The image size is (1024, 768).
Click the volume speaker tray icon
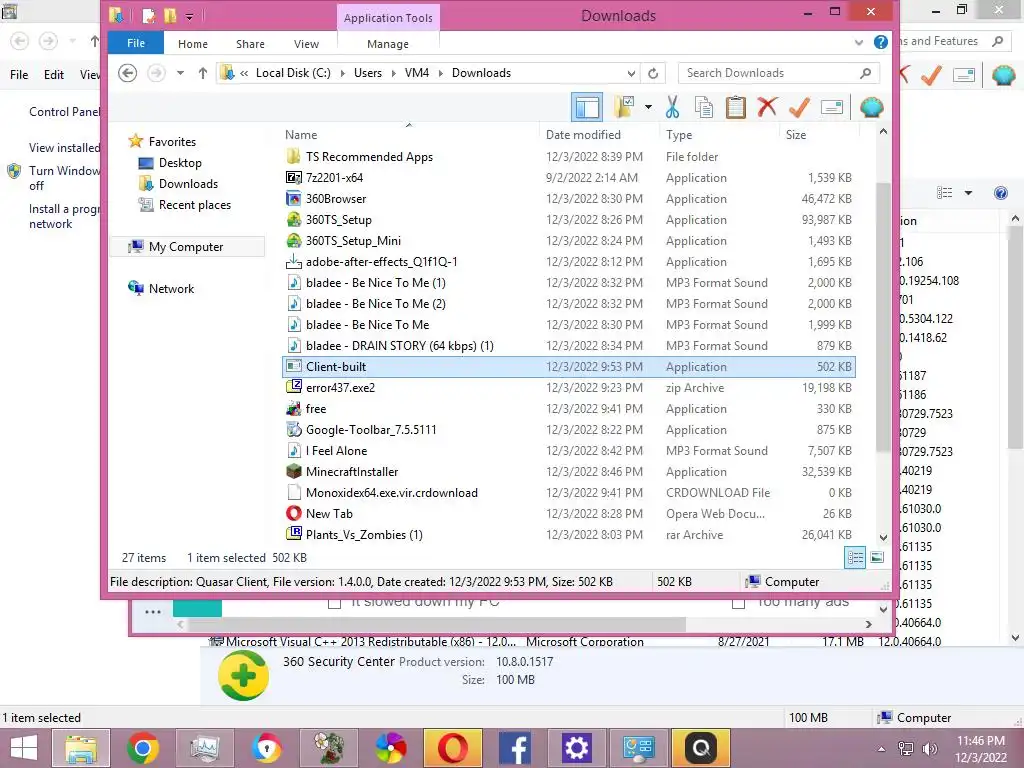click(x=929, y=748)
